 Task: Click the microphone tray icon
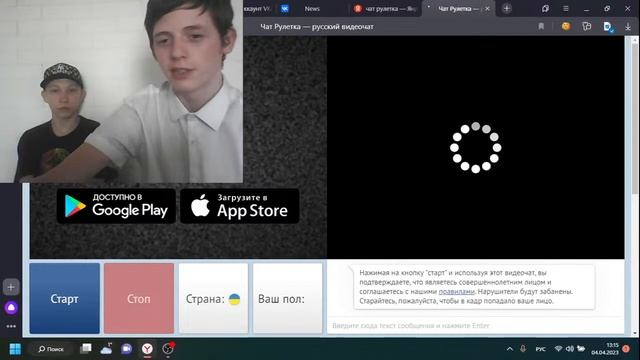pos(523,349)
